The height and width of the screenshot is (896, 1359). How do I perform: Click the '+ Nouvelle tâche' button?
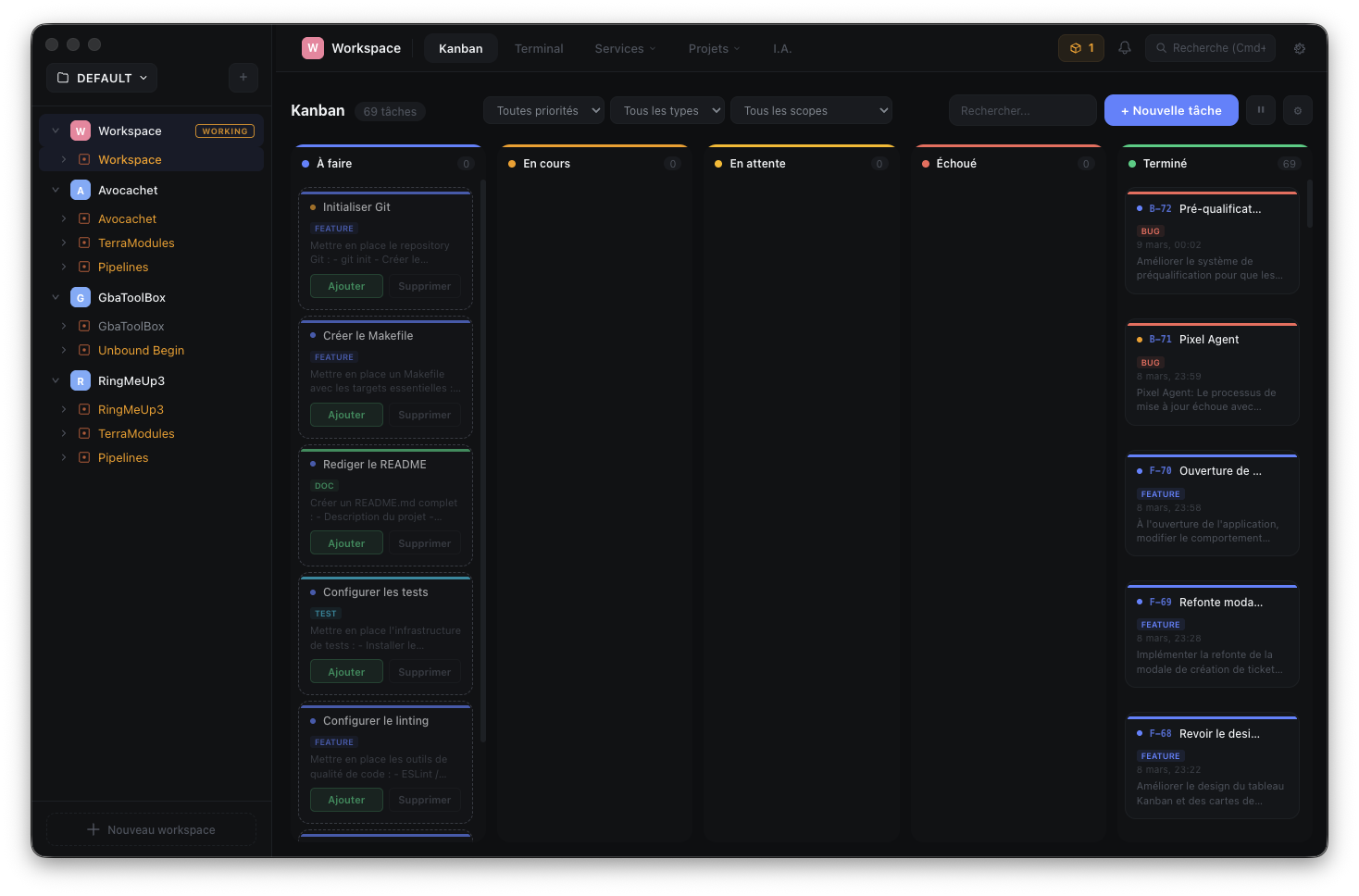click(x=1170, y=109)
